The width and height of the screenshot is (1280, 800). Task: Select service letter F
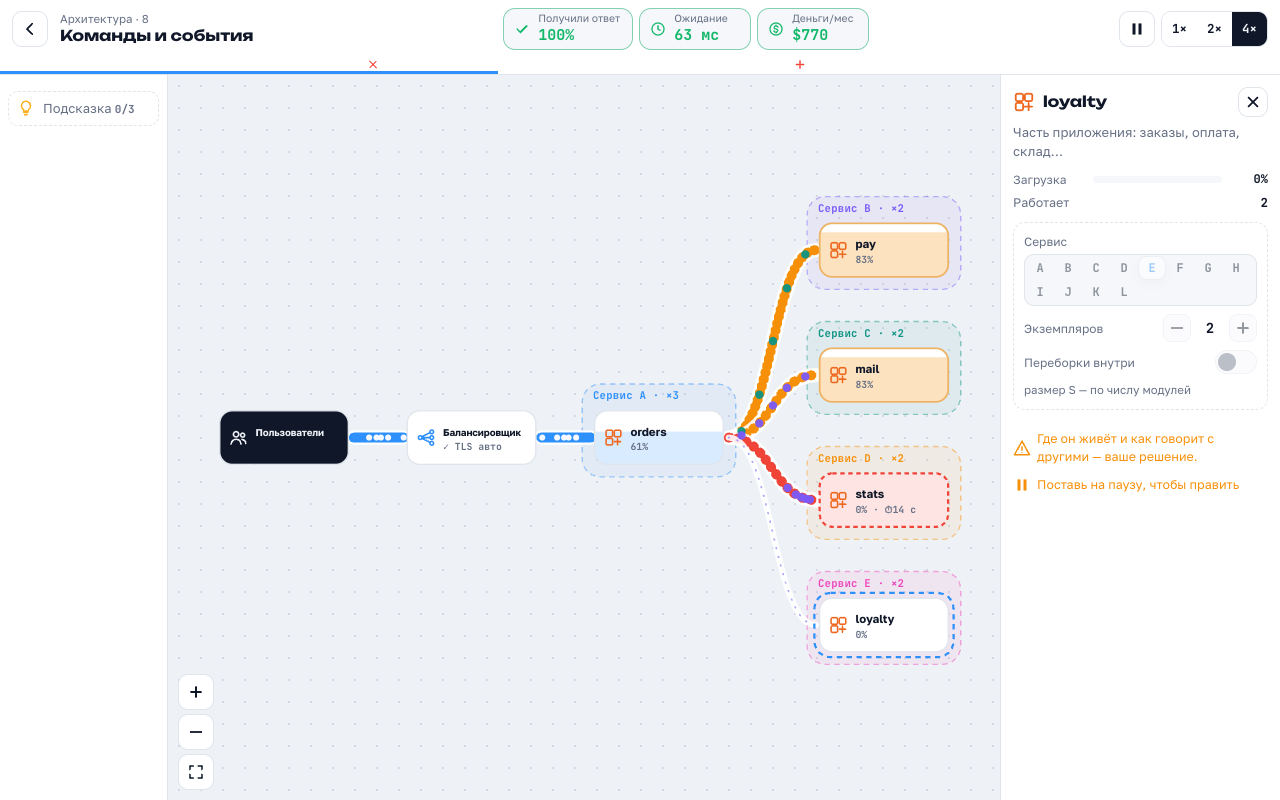pyautogui.click(x=1180, y=268)
